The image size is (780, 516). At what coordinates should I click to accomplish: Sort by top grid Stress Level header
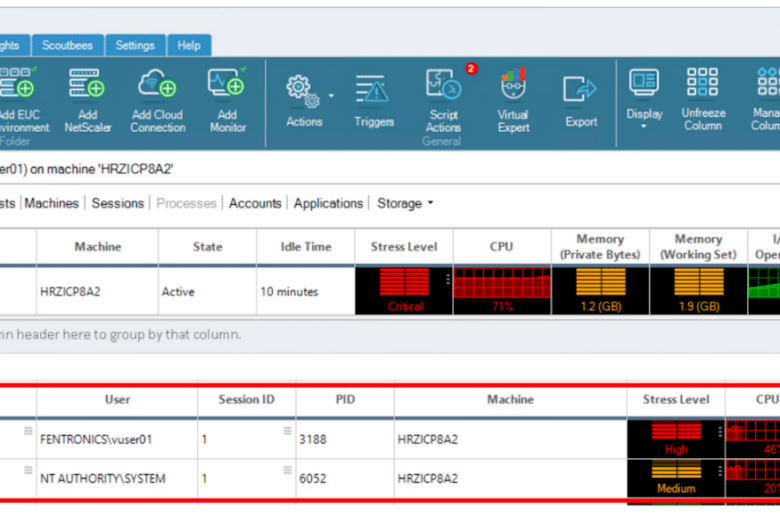pyautogui.click(x=403, y=247)
